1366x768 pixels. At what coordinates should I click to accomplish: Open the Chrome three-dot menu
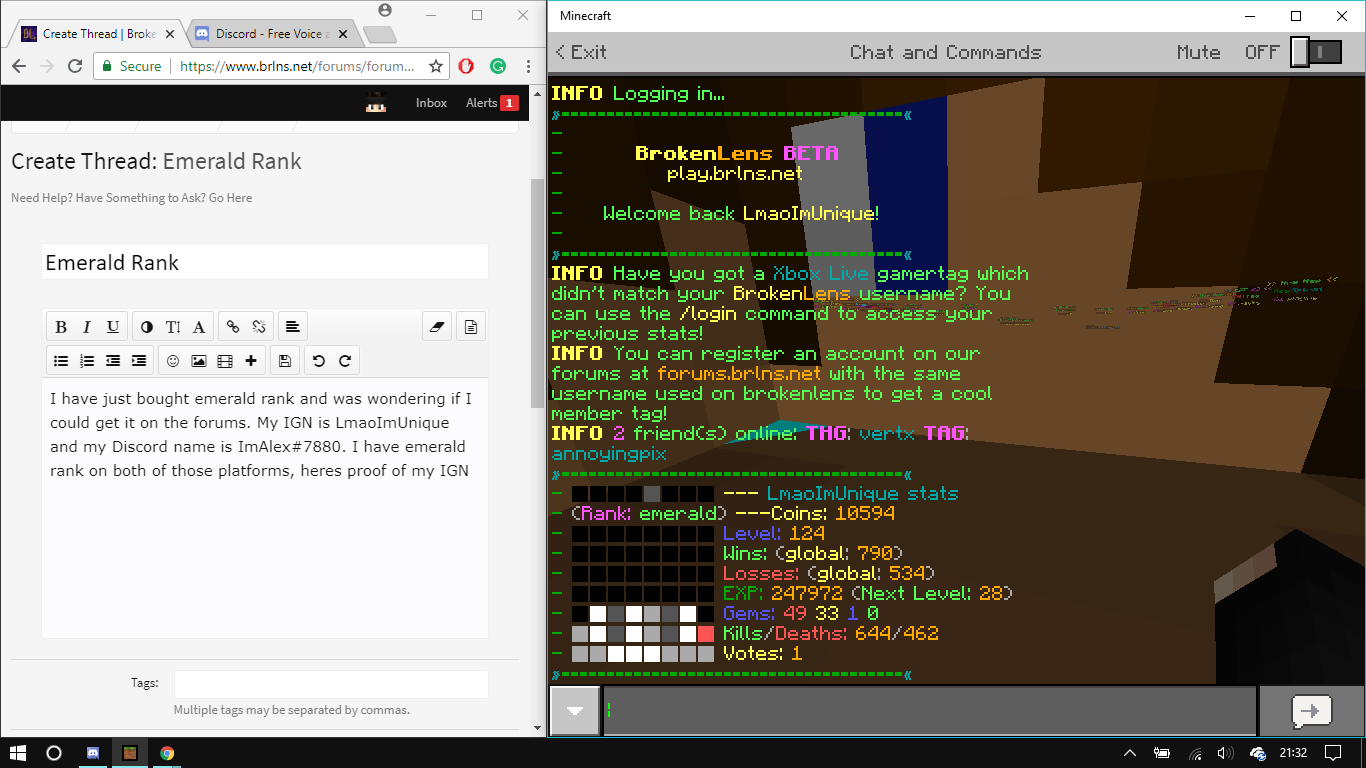click(x=527, y=66)
